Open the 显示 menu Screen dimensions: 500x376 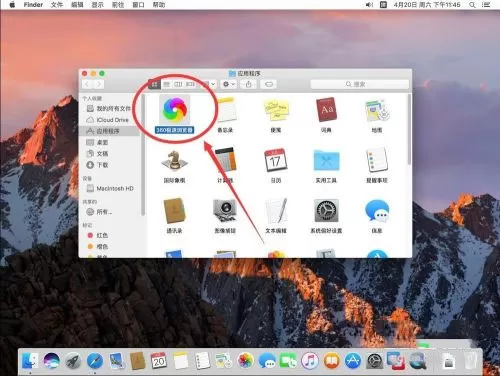coord(98,5)
